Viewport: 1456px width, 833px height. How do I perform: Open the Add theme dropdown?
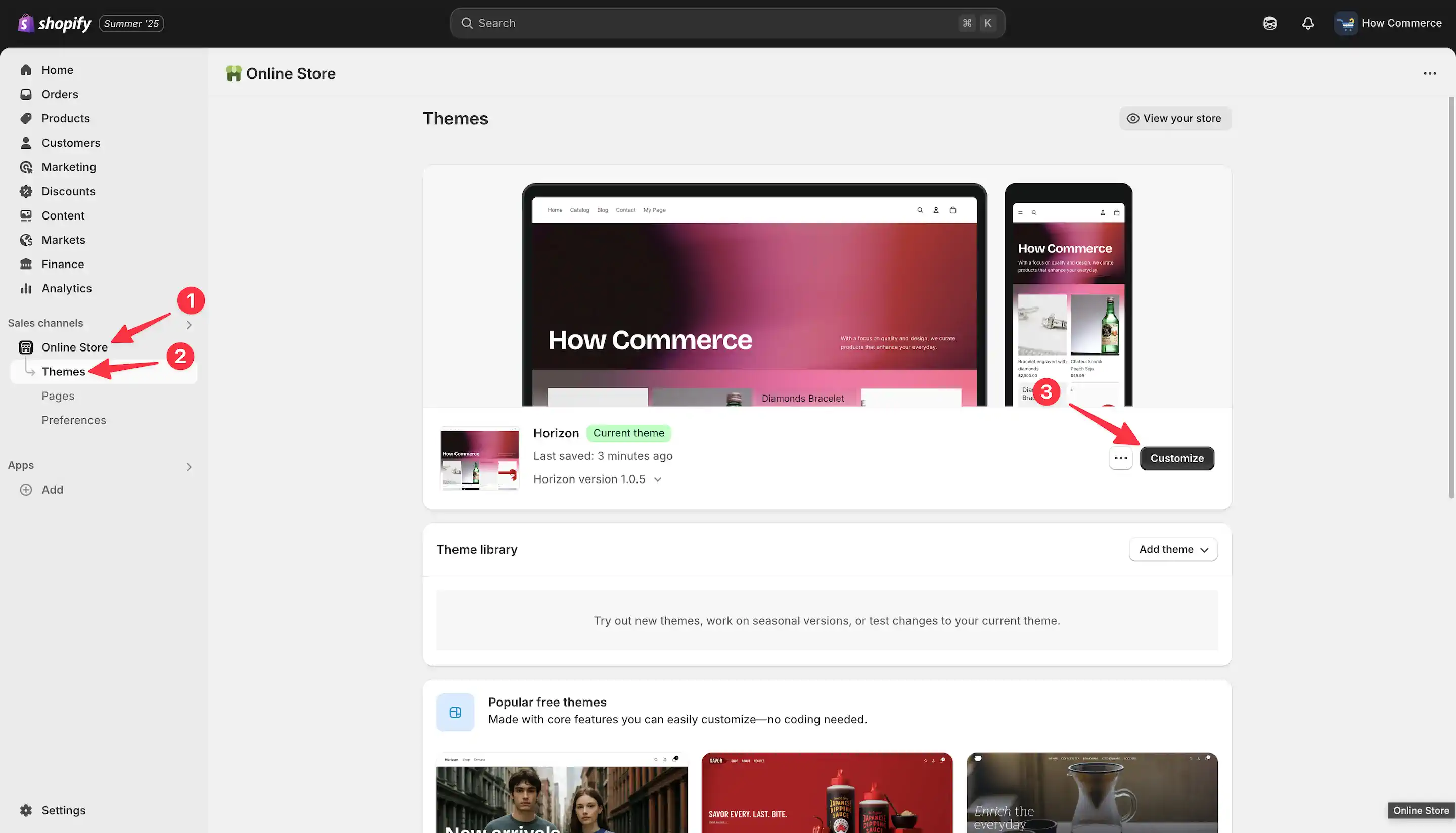pos(1173,549)
